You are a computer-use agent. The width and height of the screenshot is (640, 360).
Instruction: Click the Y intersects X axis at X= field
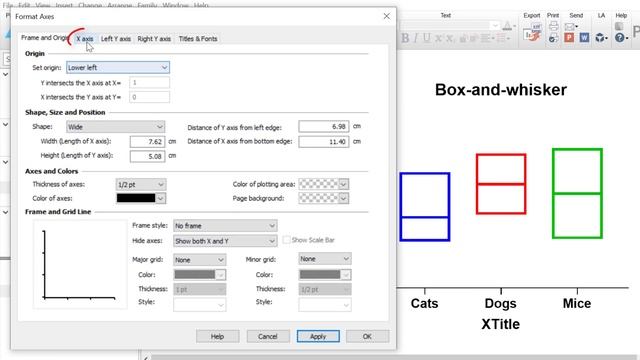[x=149, y=82]
